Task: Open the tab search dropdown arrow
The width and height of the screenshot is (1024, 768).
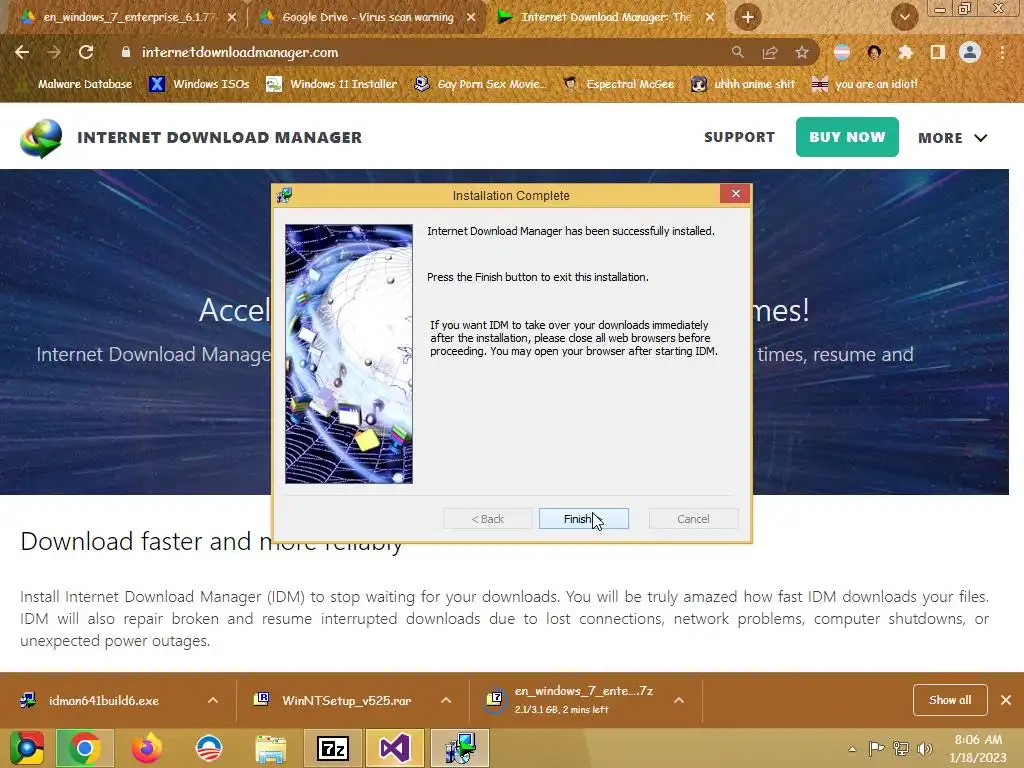Action: click(904, 17)
